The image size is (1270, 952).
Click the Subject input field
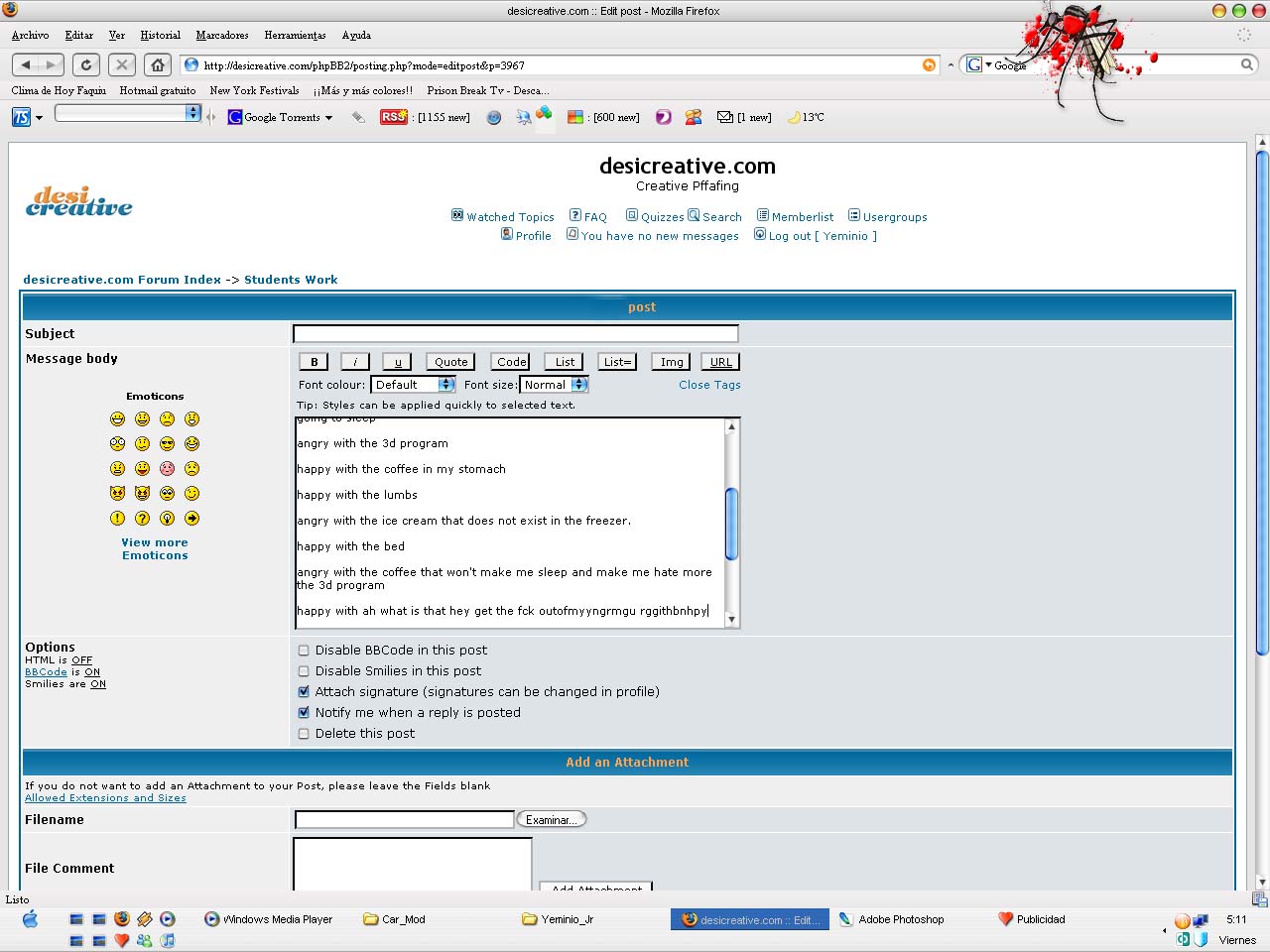[516, 334]
